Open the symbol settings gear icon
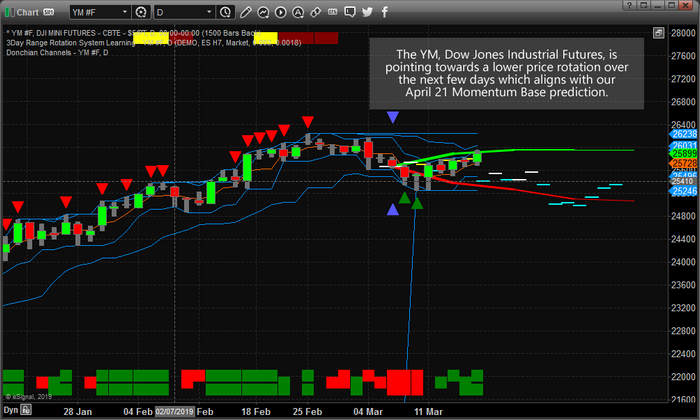This screenshot has width=700, height=420. coord(141,12)
